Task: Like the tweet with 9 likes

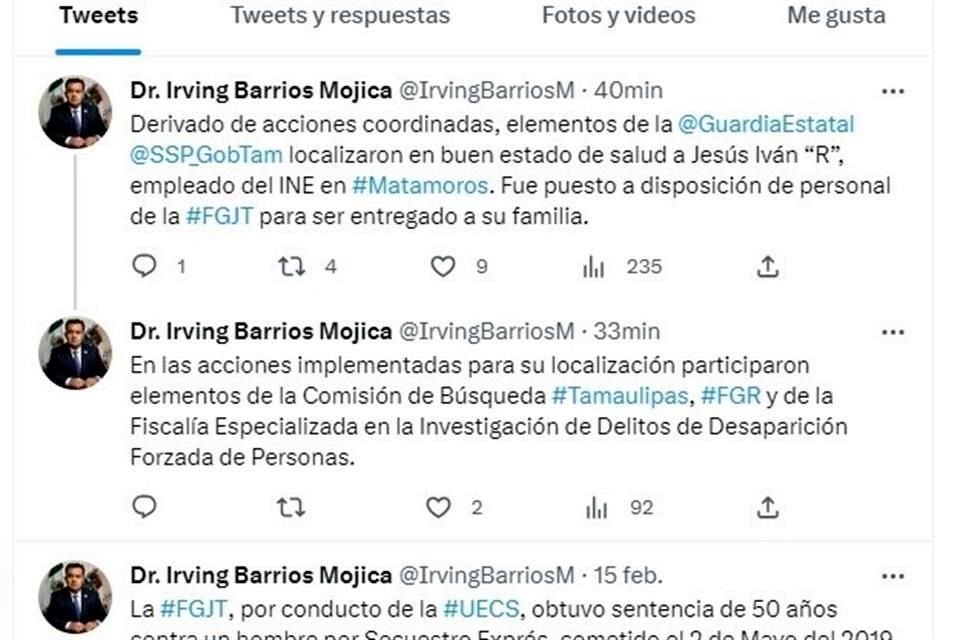Action: pos(443,266)
